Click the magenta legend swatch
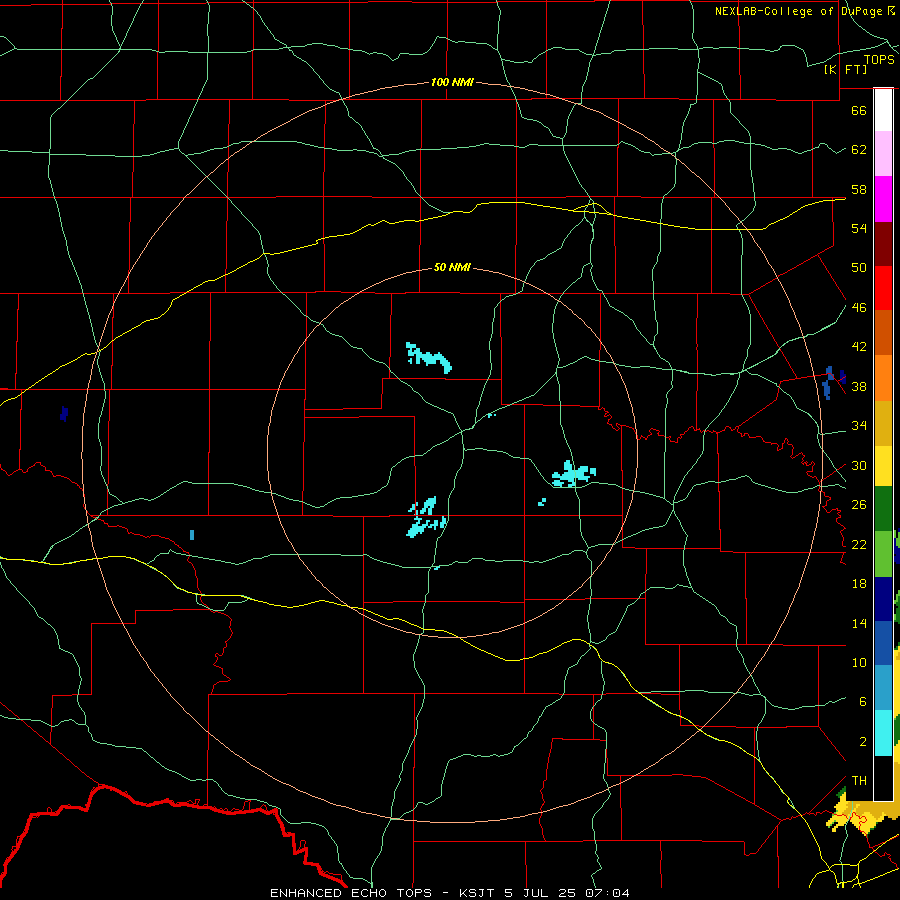The image size is (900, 900). (x=883, y=199)
